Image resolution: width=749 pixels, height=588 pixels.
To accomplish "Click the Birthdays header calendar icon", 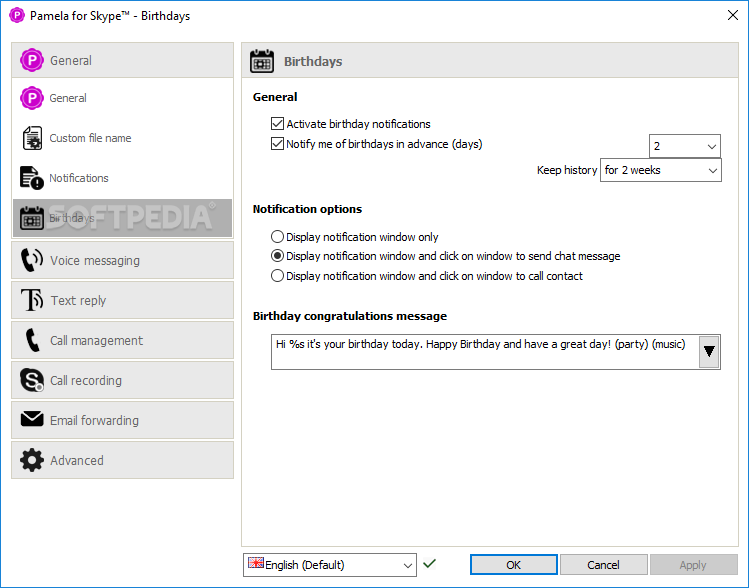I will coord(262,61).
